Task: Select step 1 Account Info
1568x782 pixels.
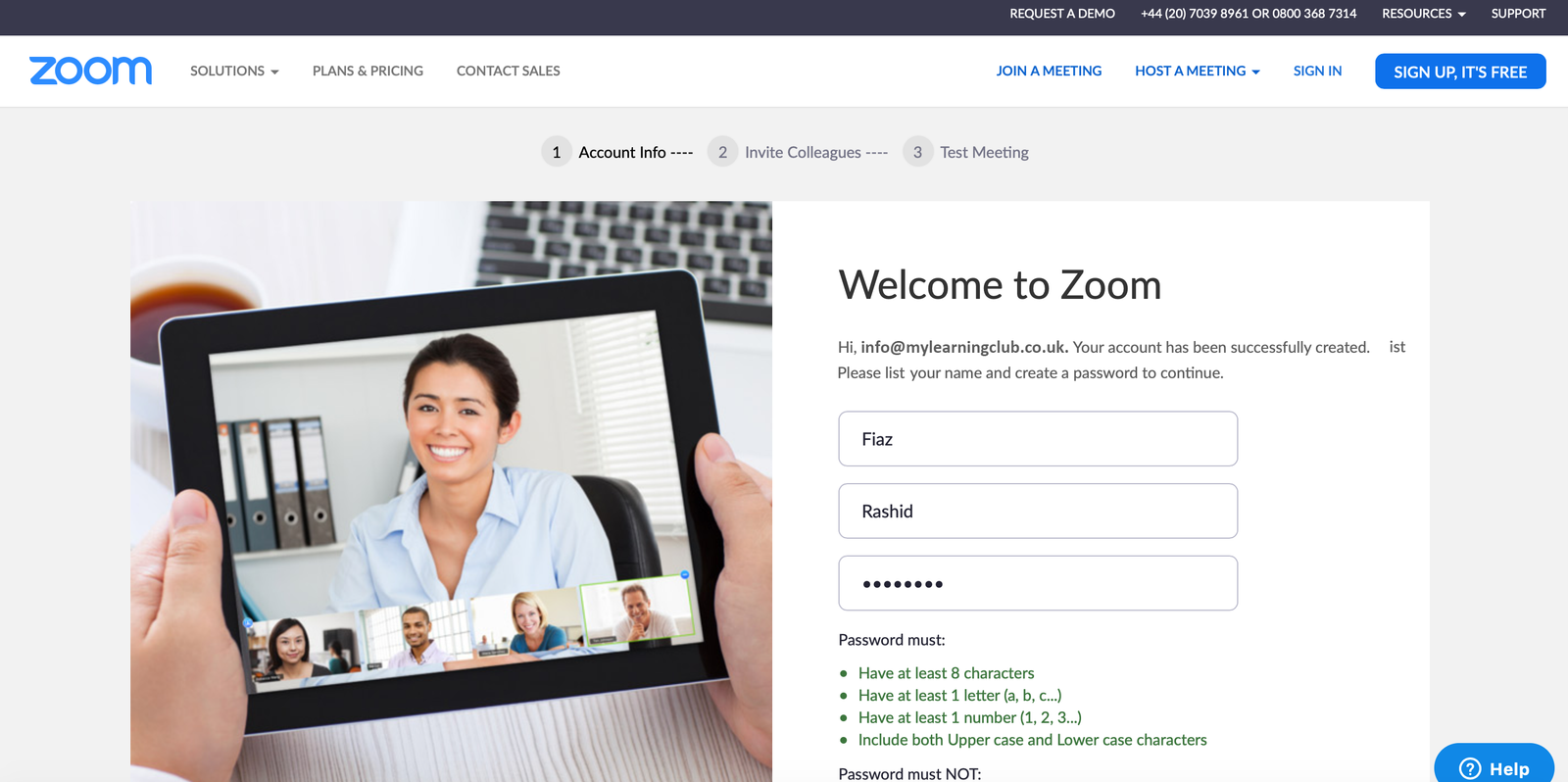Action: (x=617, y=152)
